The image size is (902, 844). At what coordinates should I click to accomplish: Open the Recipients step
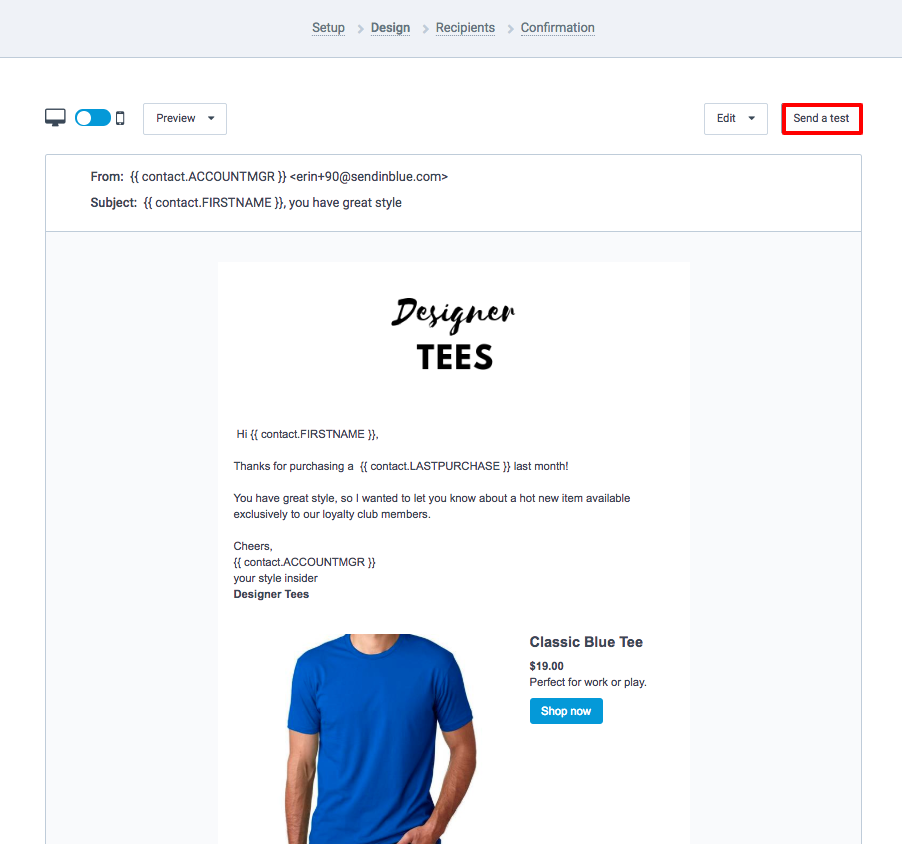click(465, 28)
